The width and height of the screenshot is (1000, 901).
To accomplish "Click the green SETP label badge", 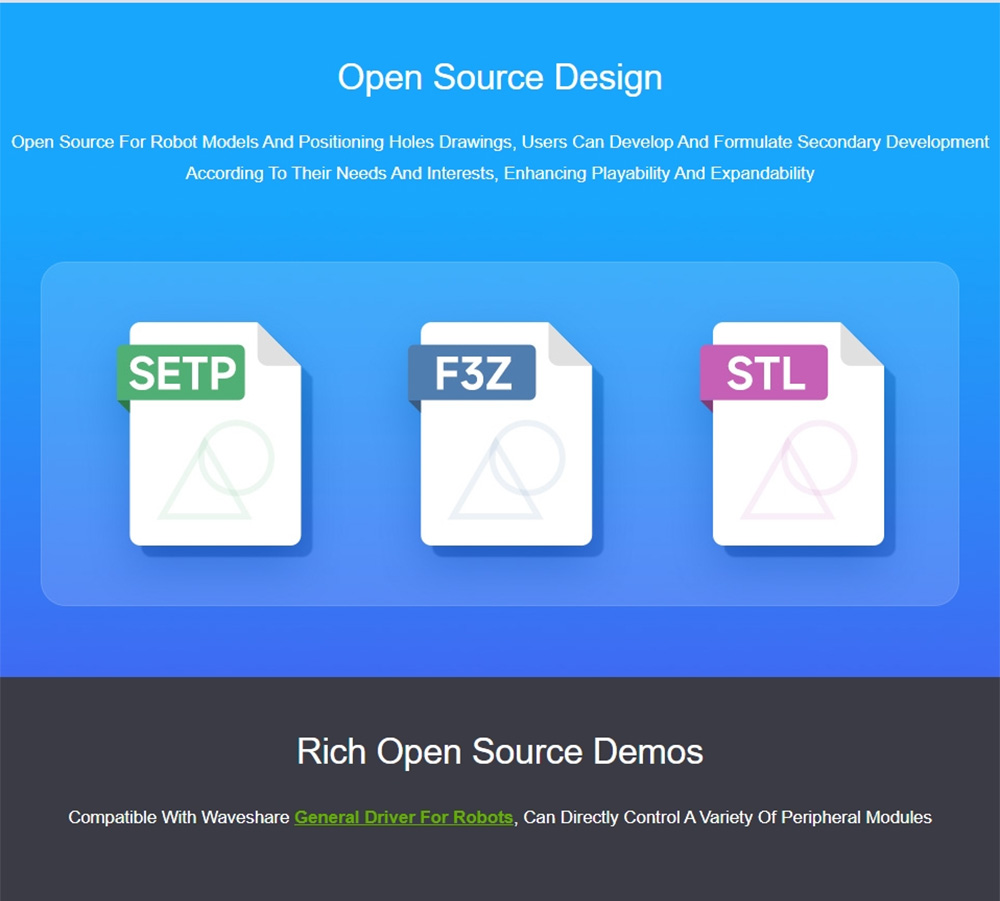I will (181, 373).
